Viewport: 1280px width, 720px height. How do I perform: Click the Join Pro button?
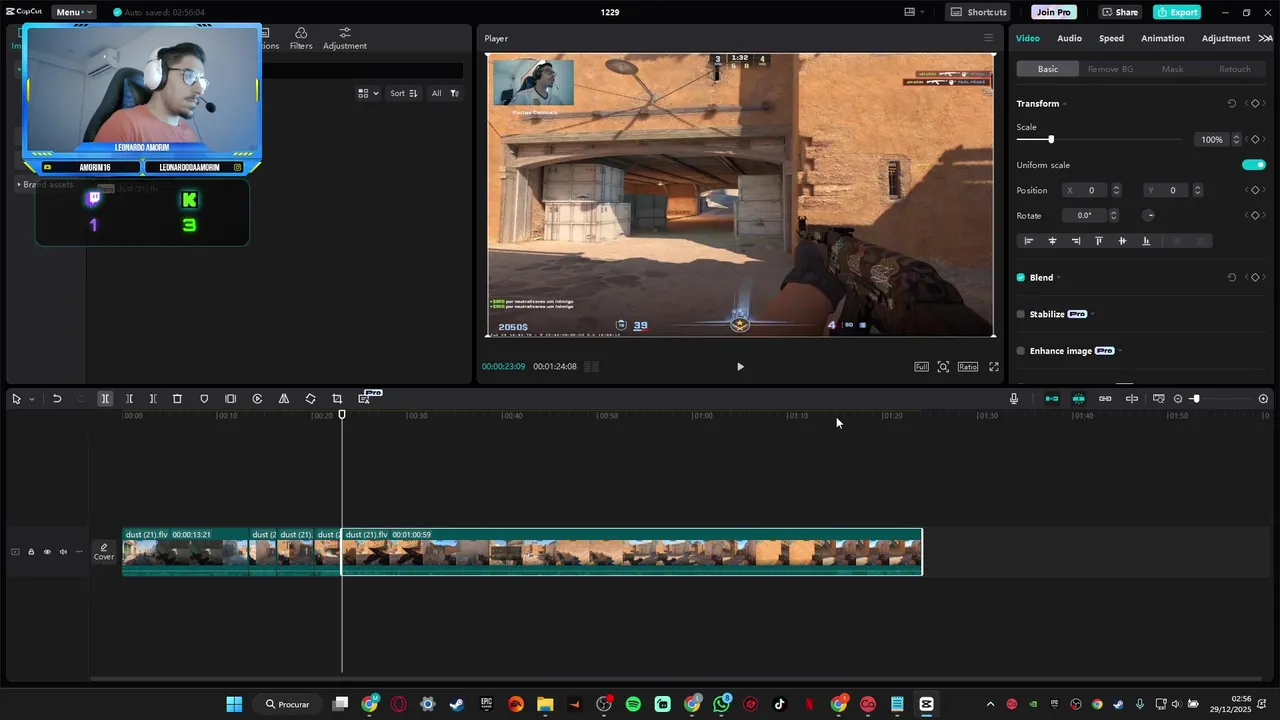click(1053, 12)
